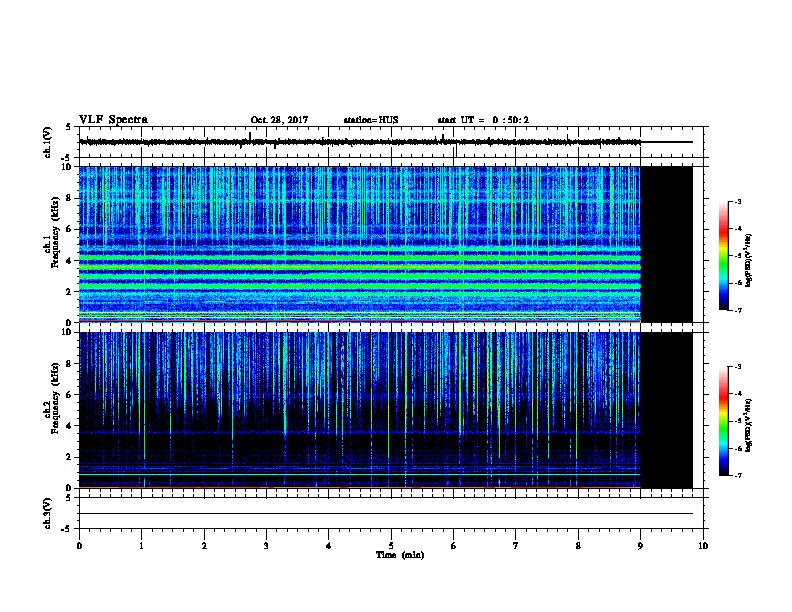Select the date text "Oct. 28, 2017"
Viewport: 792px width, 612px height.
(x=279, y=120)
